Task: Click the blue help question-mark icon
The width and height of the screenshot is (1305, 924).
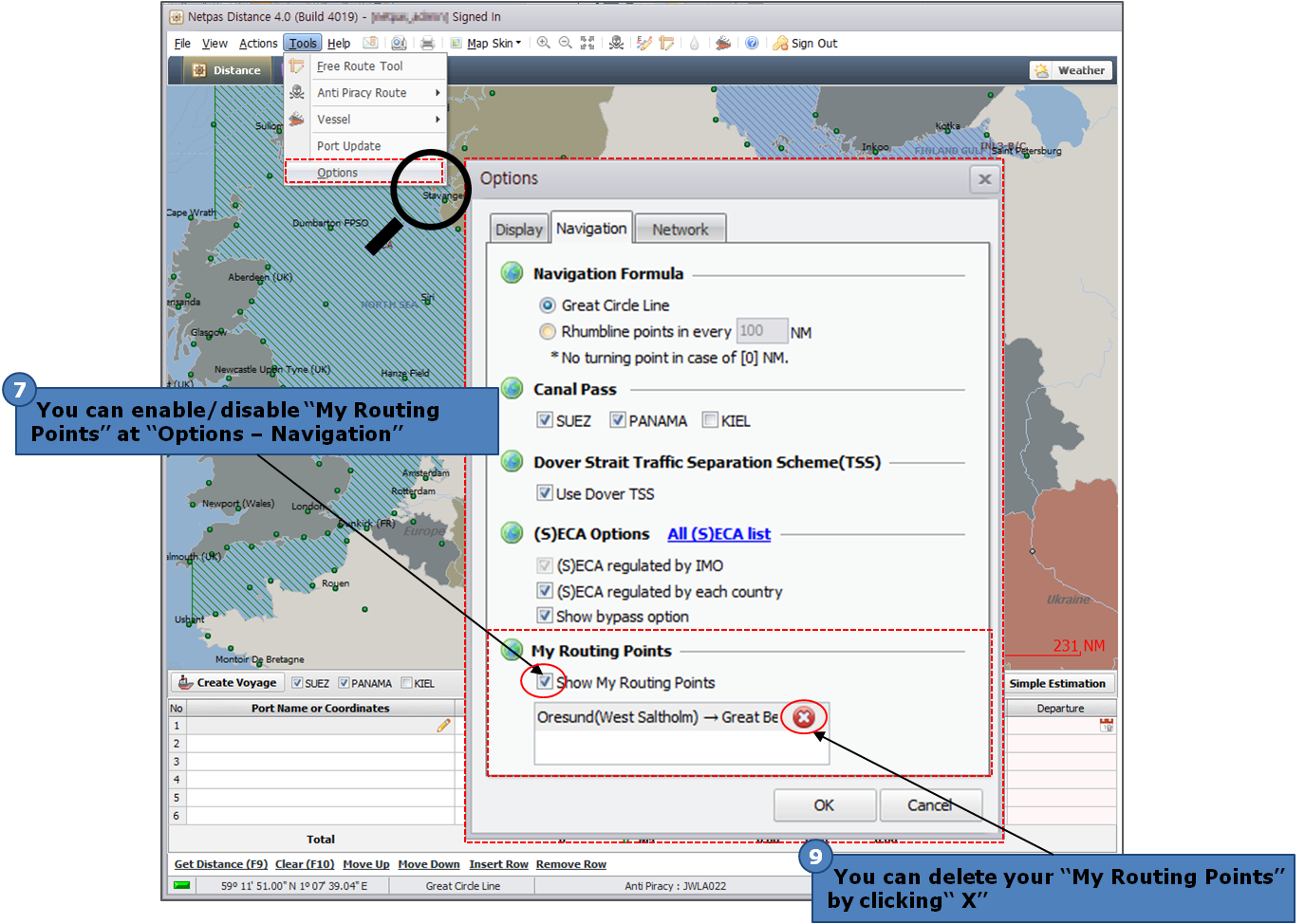Action: tap(752, 43)
